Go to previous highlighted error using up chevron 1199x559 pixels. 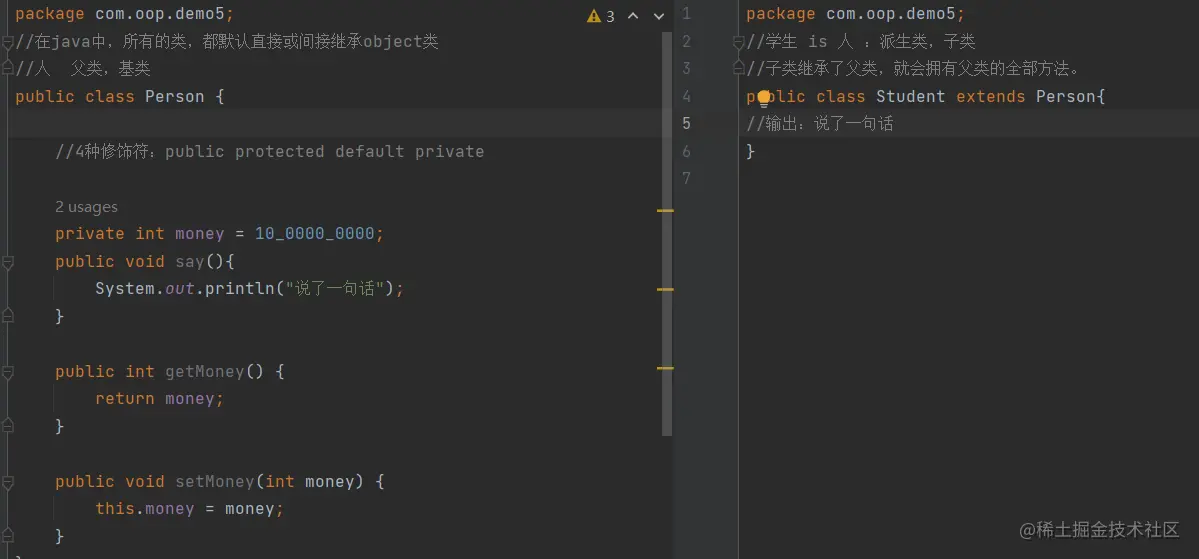633,16
